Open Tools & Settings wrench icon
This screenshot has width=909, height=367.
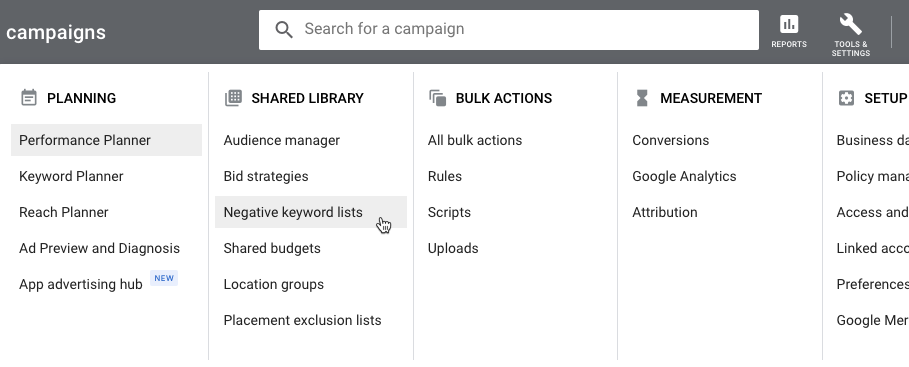click(x=850, y=24)
